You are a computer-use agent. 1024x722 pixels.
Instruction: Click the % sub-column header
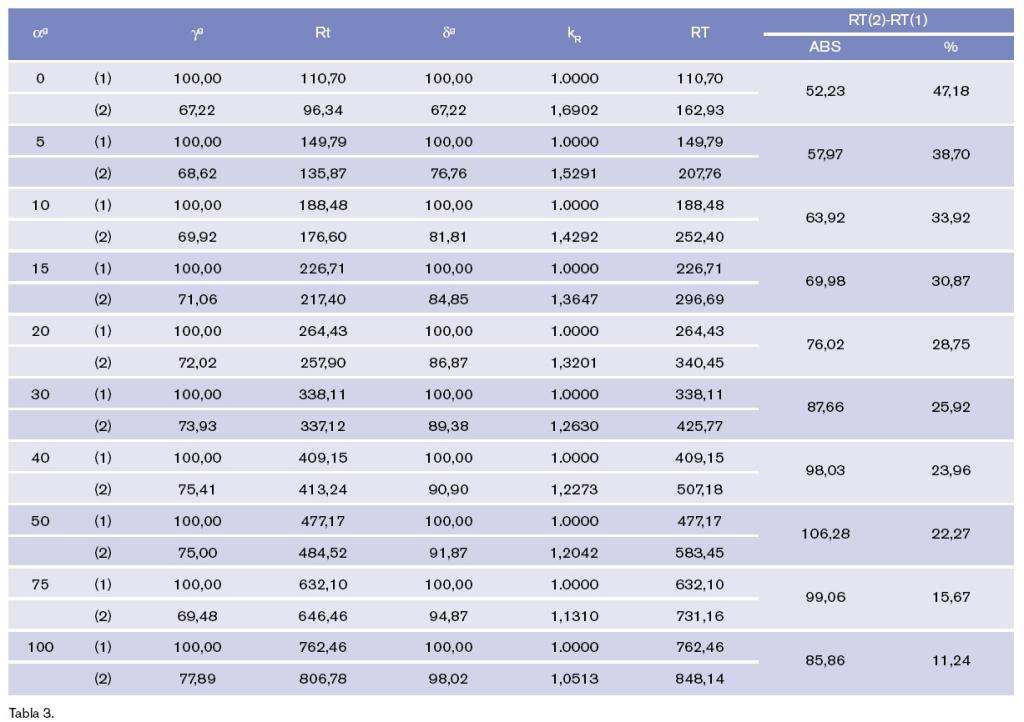[950, 47]
